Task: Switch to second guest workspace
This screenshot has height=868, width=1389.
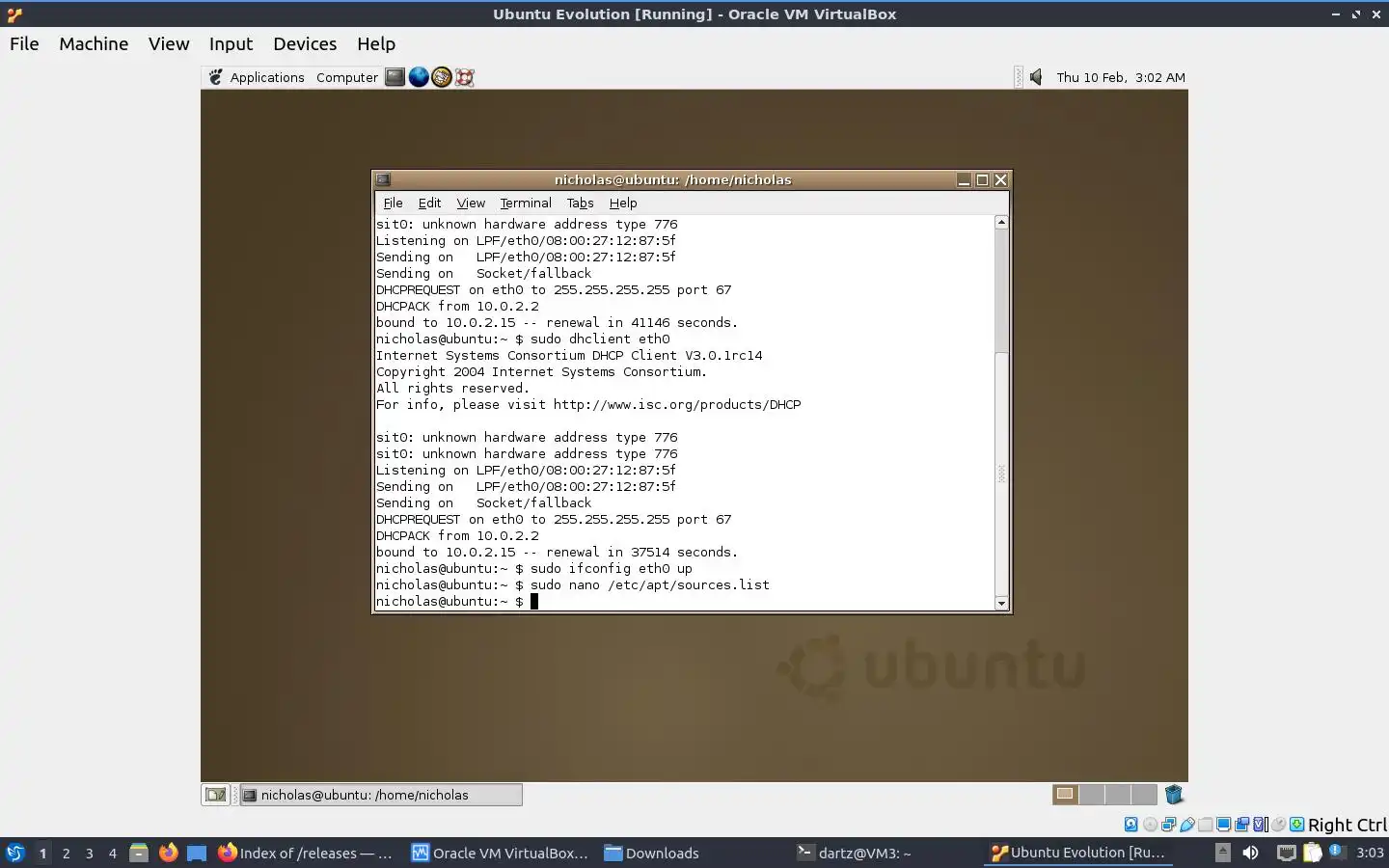Action: coord(1092,795)
